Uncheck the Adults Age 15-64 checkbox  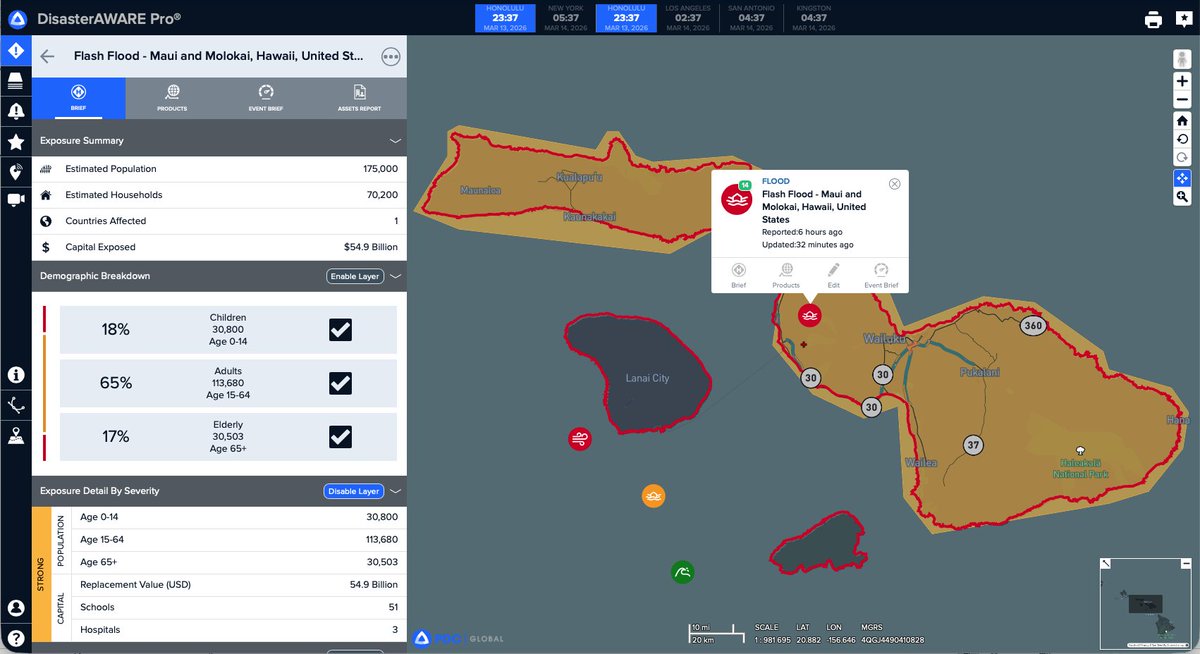340,383
